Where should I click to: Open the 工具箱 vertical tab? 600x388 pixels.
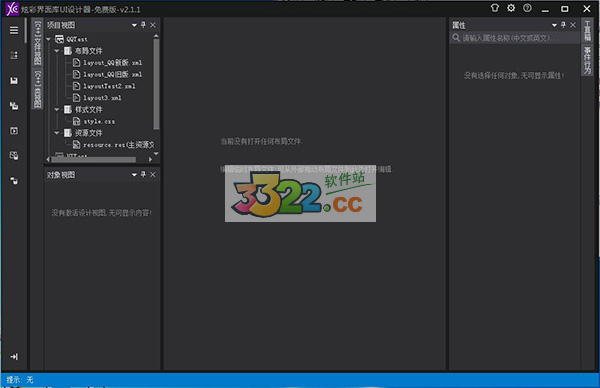point(587,31)
